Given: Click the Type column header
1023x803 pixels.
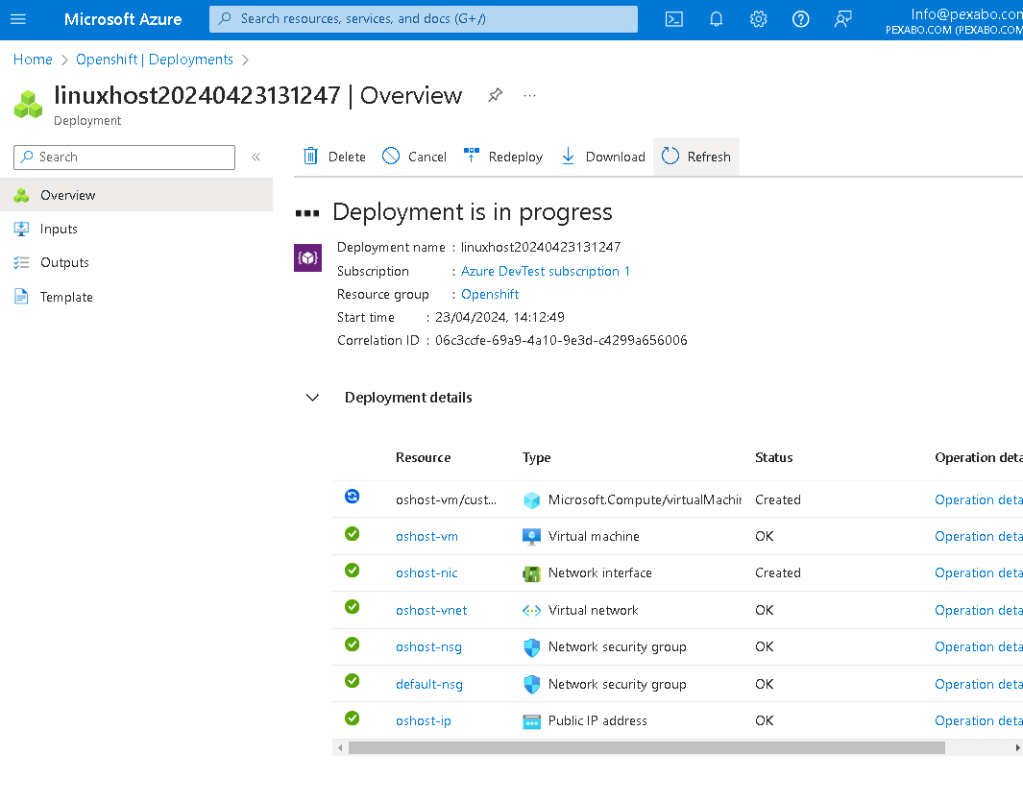Looking at the screenshot, I should pos(536,458).
